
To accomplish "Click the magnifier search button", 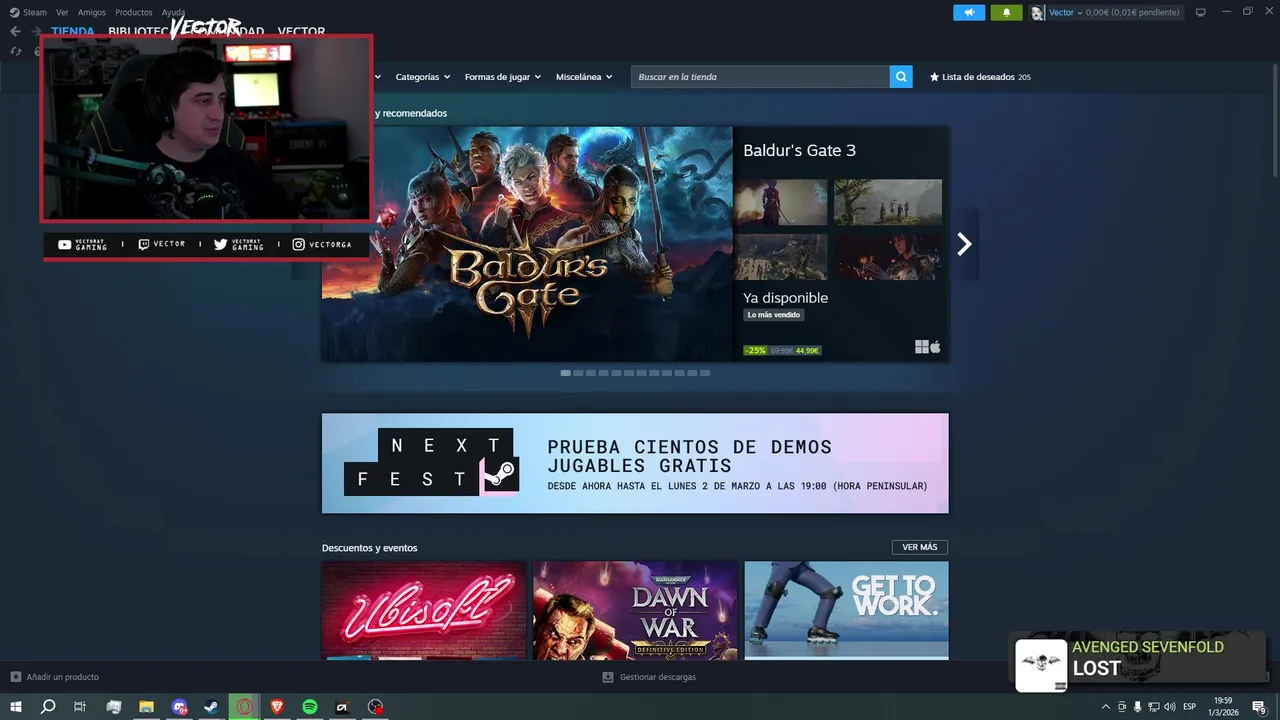I will 901,77.
